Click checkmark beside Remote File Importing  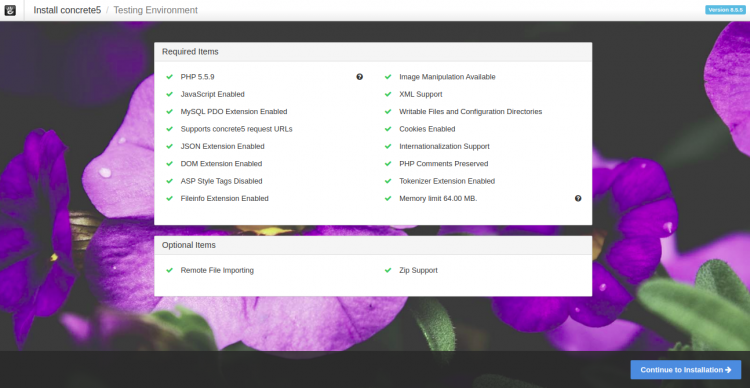pyautogui.click(x=169, y=270)
